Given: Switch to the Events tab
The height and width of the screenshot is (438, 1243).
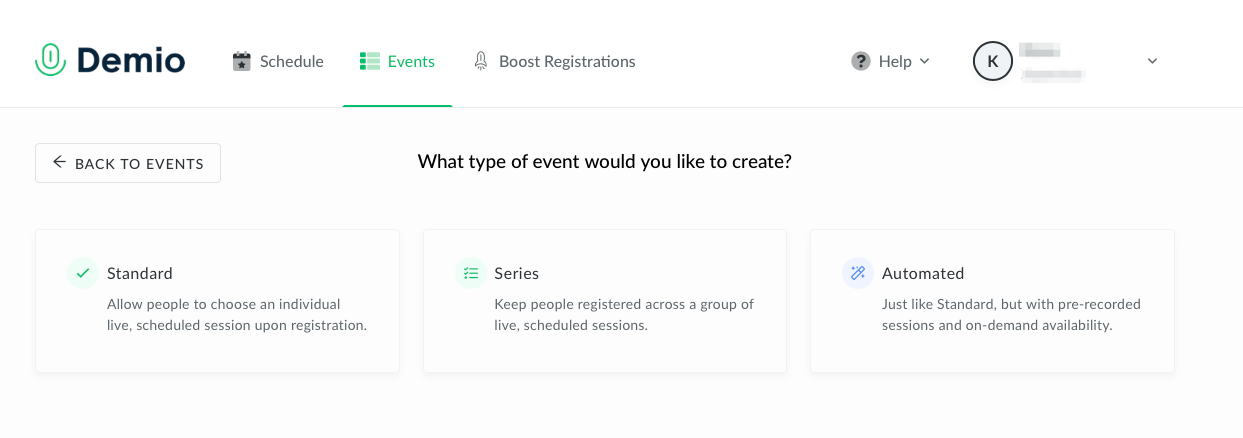Looking at the screenshot, I should pos(411,61).
